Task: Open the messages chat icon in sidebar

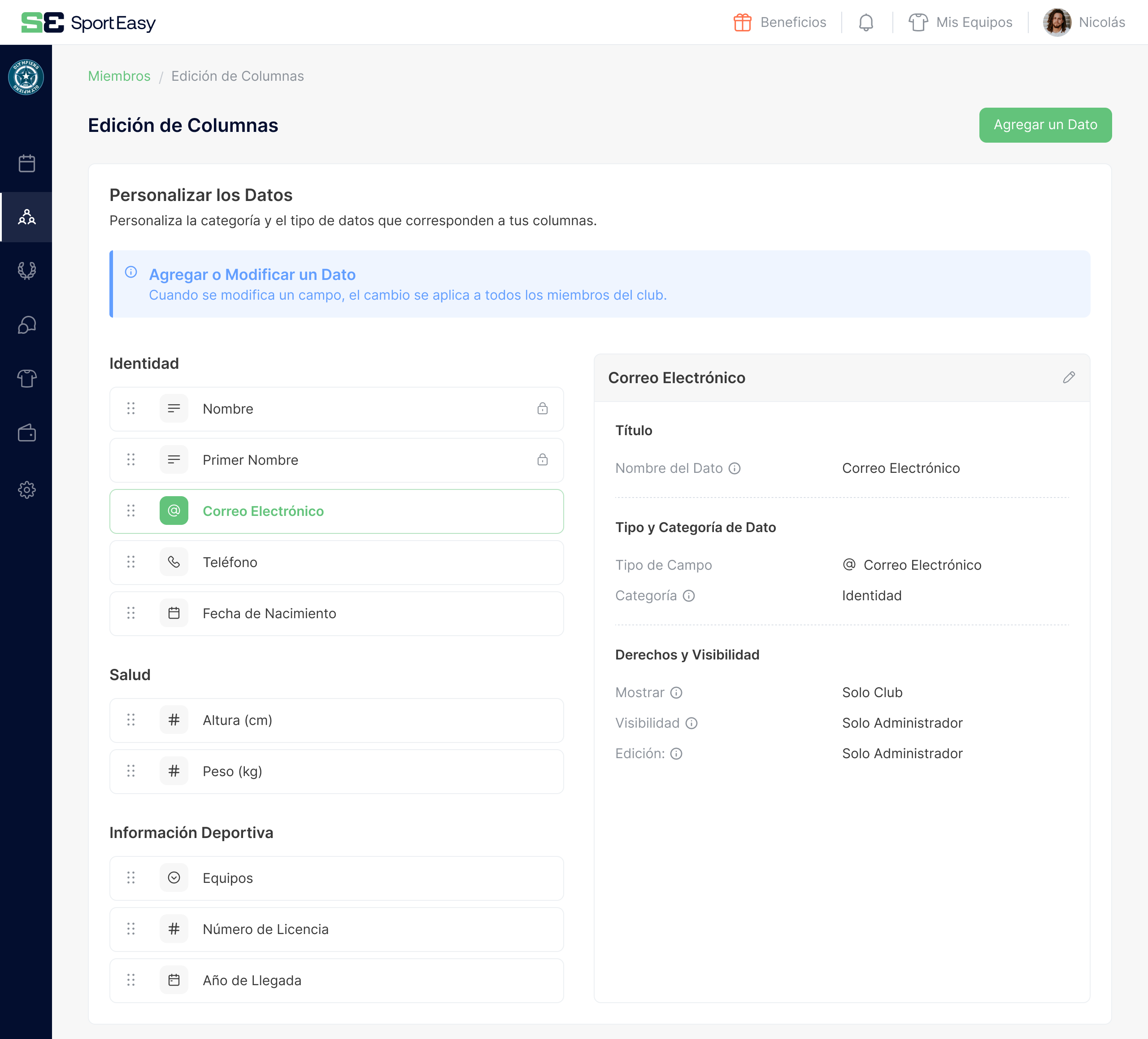Action: tap(27, 325)
